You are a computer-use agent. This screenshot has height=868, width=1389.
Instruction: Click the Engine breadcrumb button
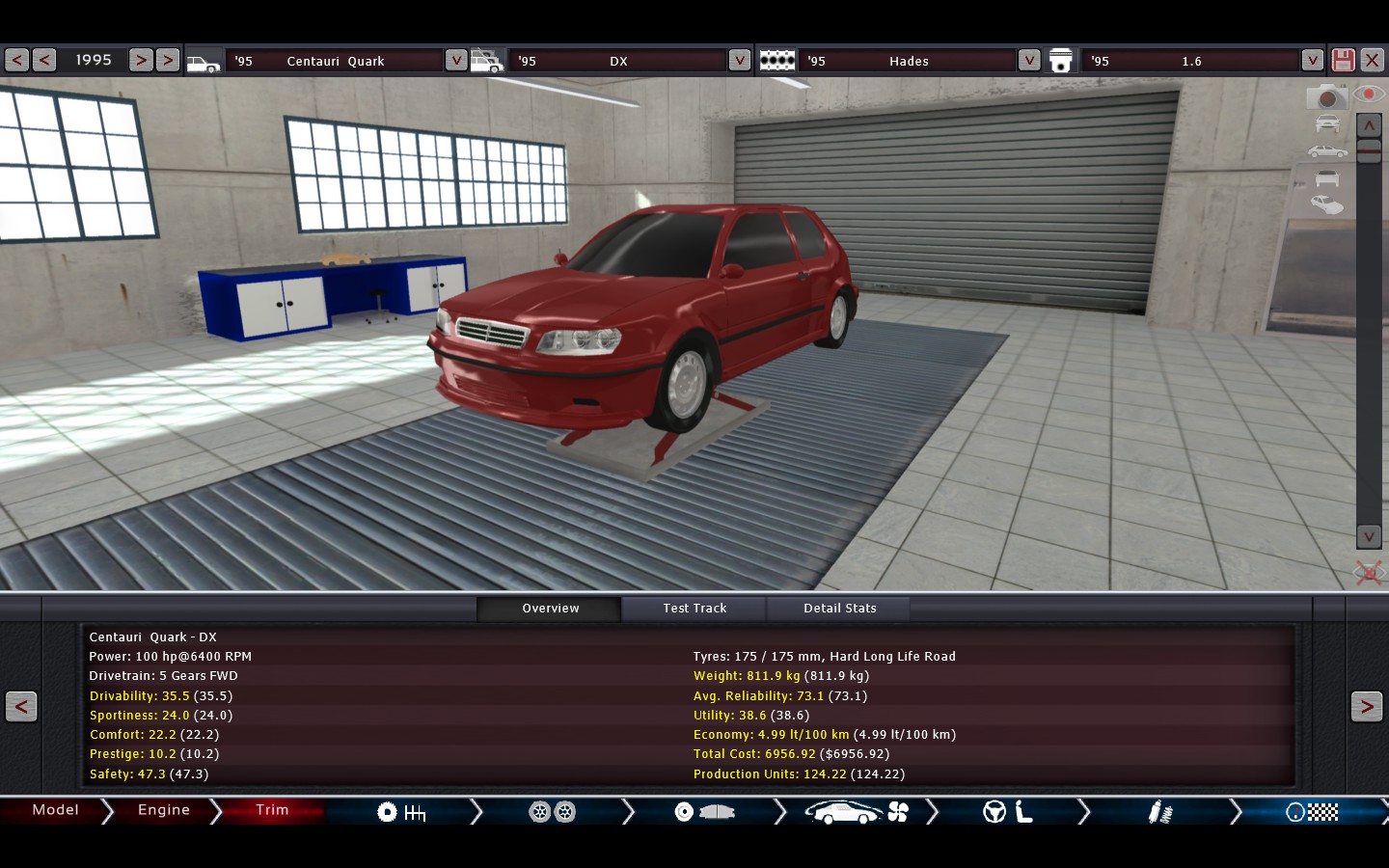164,810
